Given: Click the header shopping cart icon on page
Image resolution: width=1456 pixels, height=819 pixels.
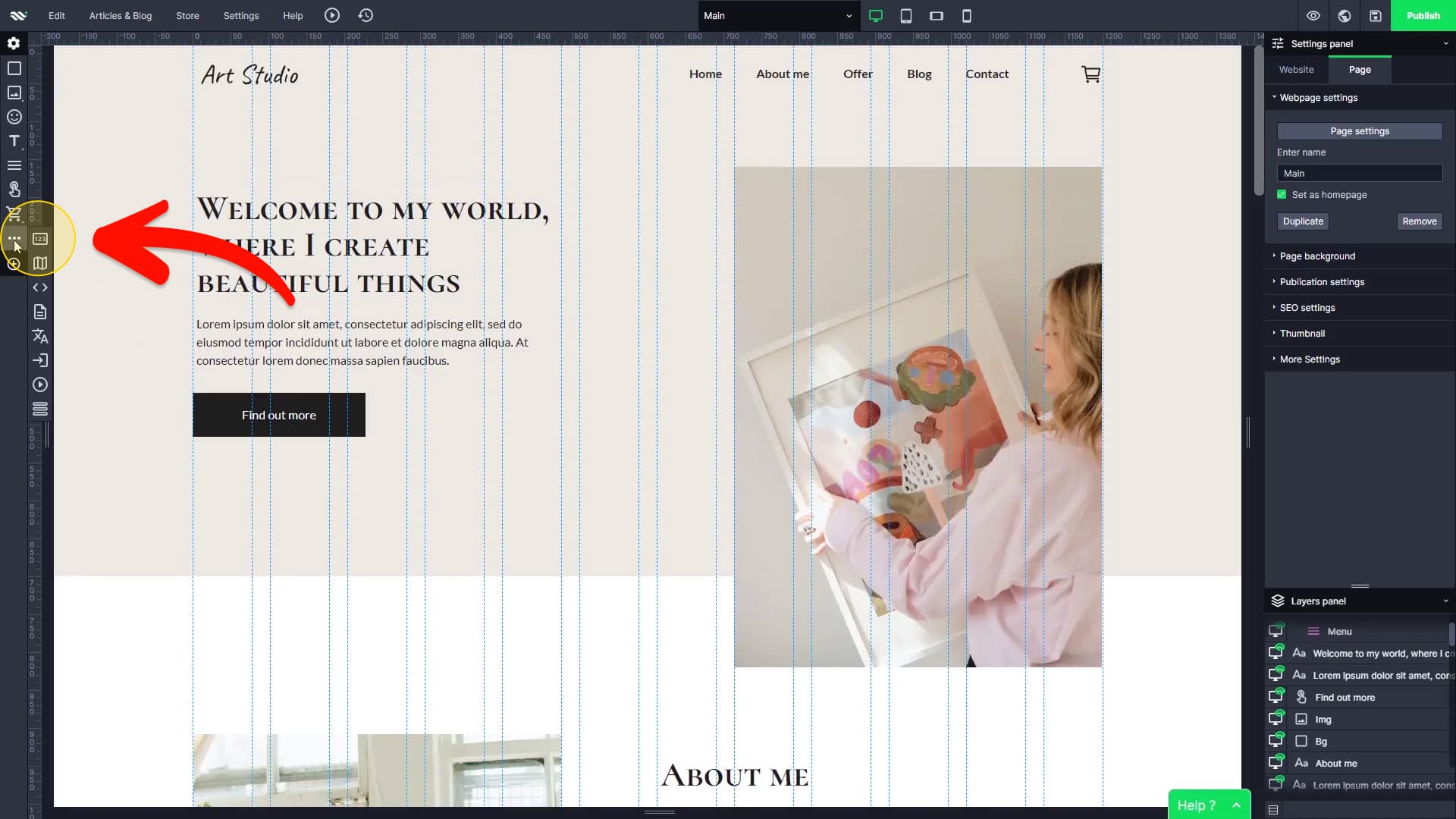Looking at the screenshot, I should (x=1090, y=74).
